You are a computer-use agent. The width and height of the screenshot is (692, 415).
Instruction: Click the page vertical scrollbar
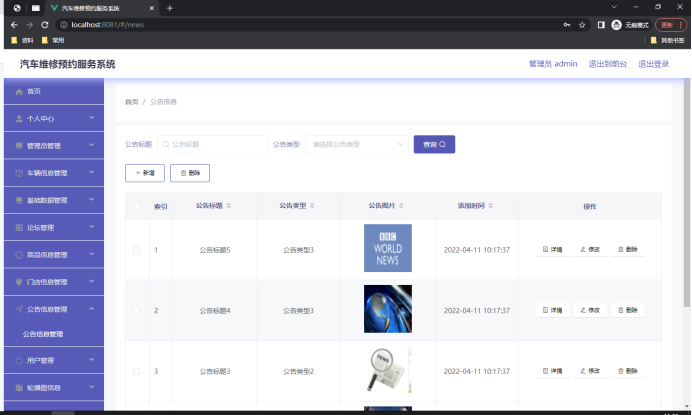pos(687,192)
